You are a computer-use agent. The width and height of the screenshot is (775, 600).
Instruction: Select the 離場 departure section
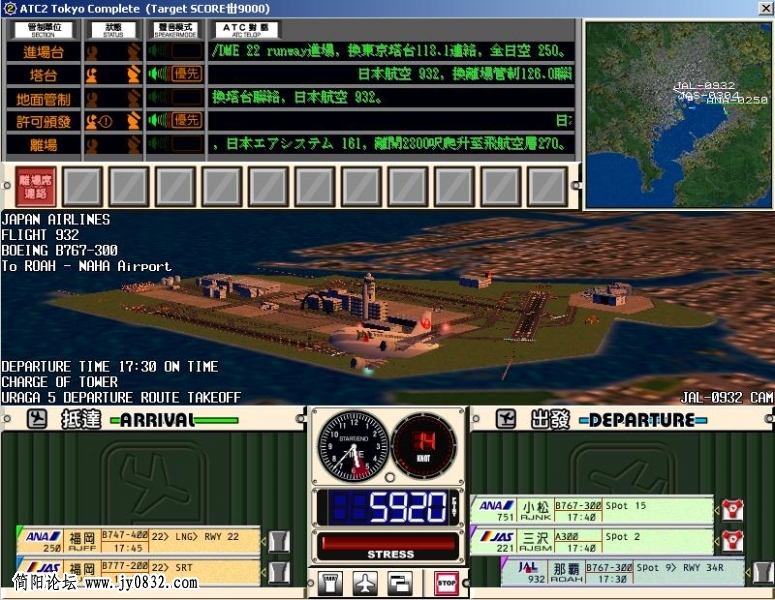43,144
